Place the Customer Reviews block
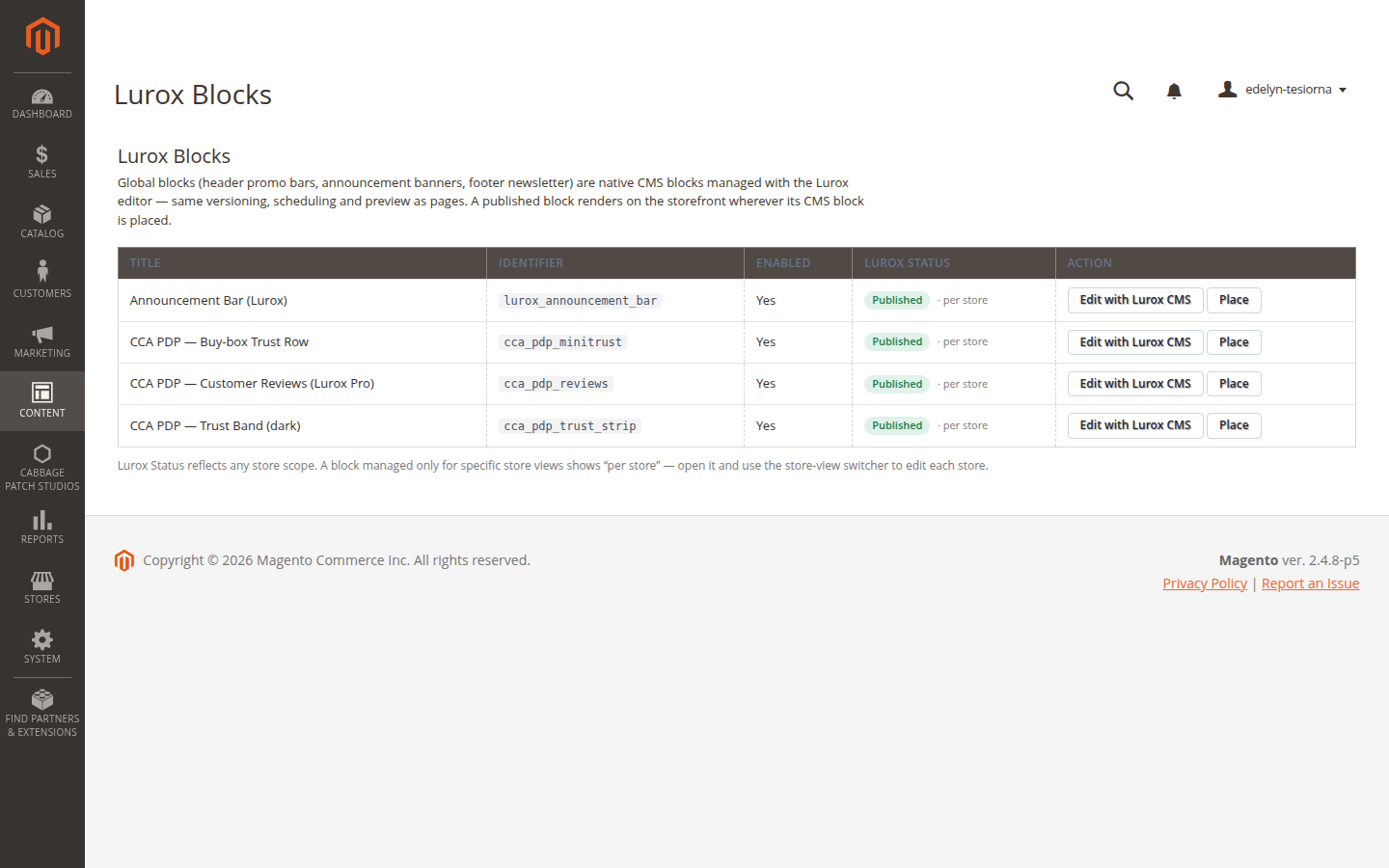Viewport: 1389px width, 868px height. pos(1234,384)
